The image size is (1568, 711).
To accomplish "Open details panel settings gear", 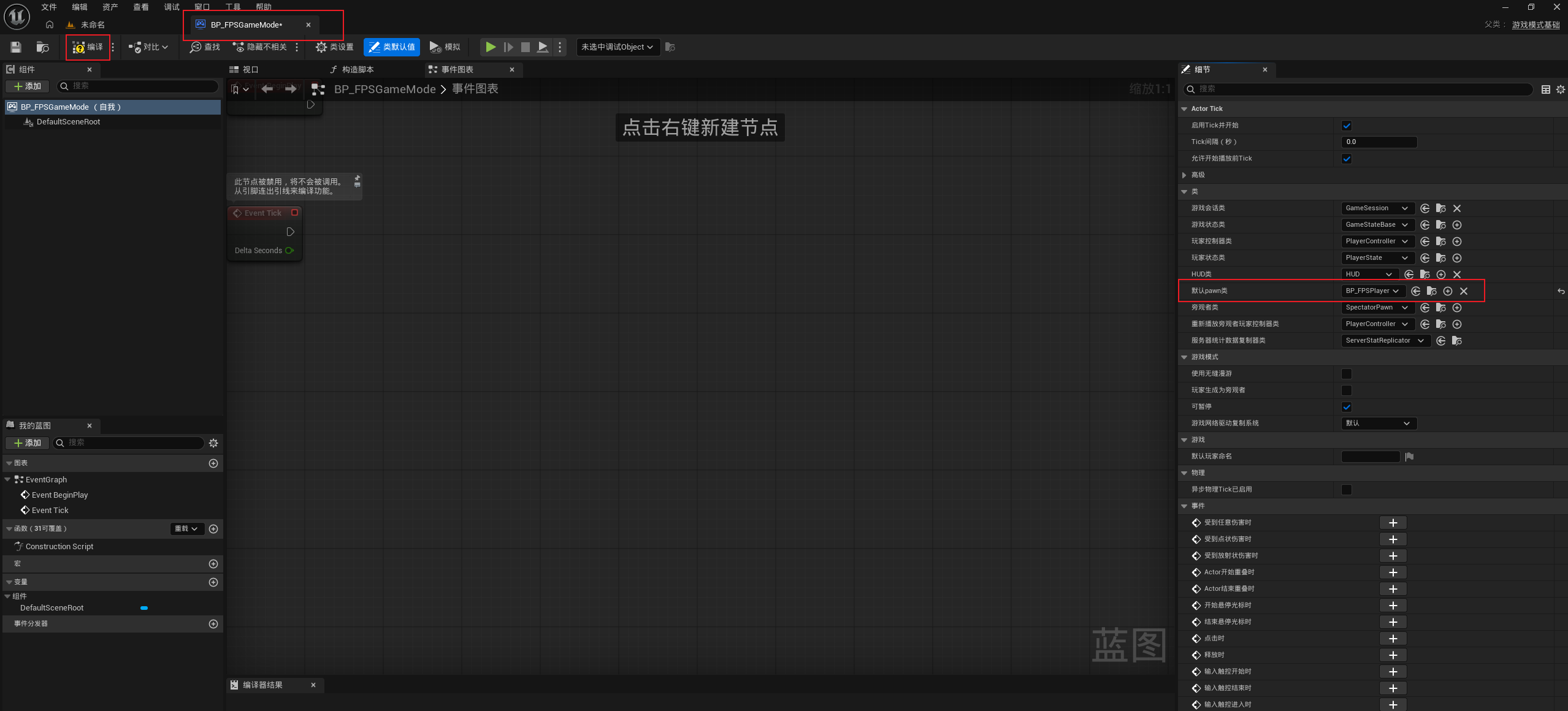I will pyautogui.click(x=1561, y=89).
